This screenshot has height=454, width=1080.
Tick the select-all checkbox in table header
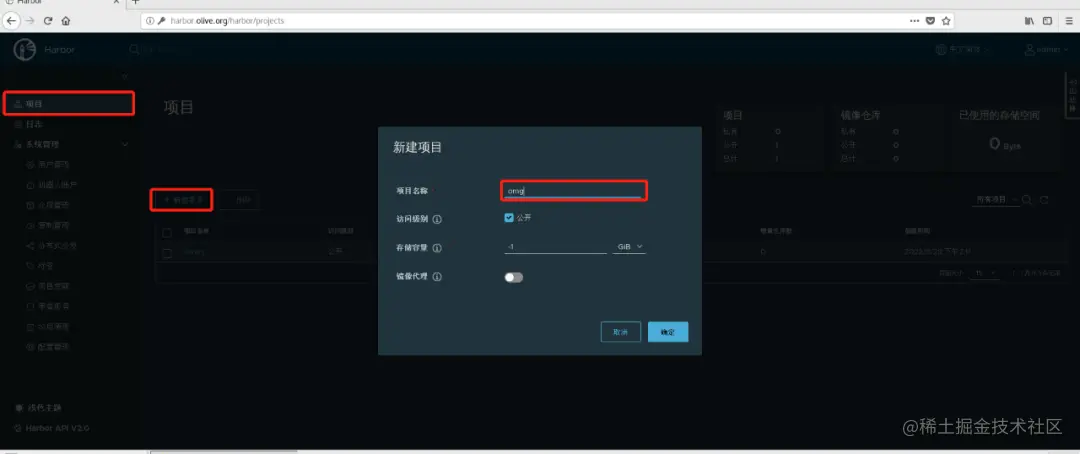tap(167, 232)
